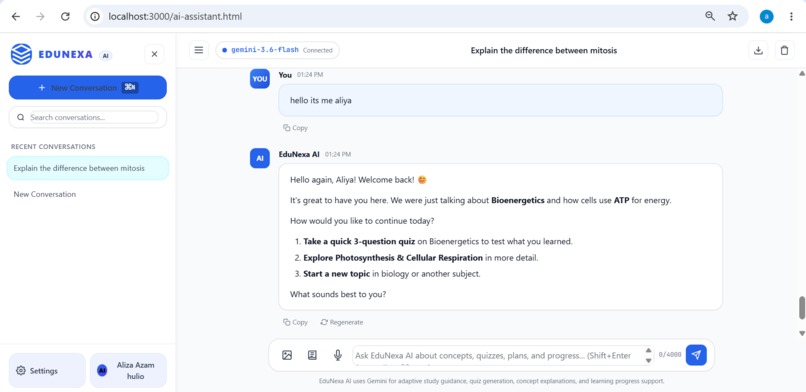Click the 'What sounds best to you?' line
The height and width of the screenshot is (392, 806).
(x=338, y=294)
